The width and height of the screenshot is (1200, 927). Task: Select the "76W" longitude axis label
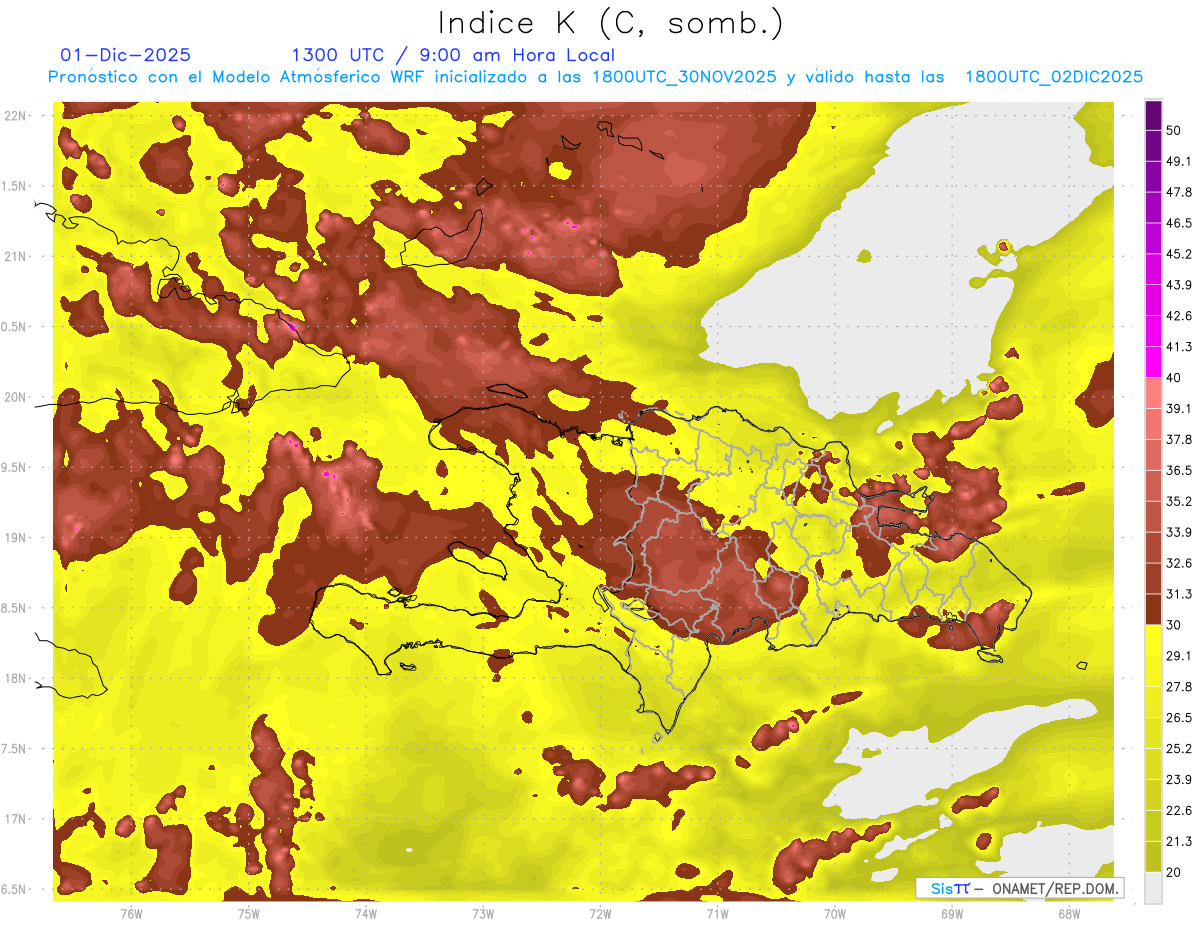tap(131, 914)
